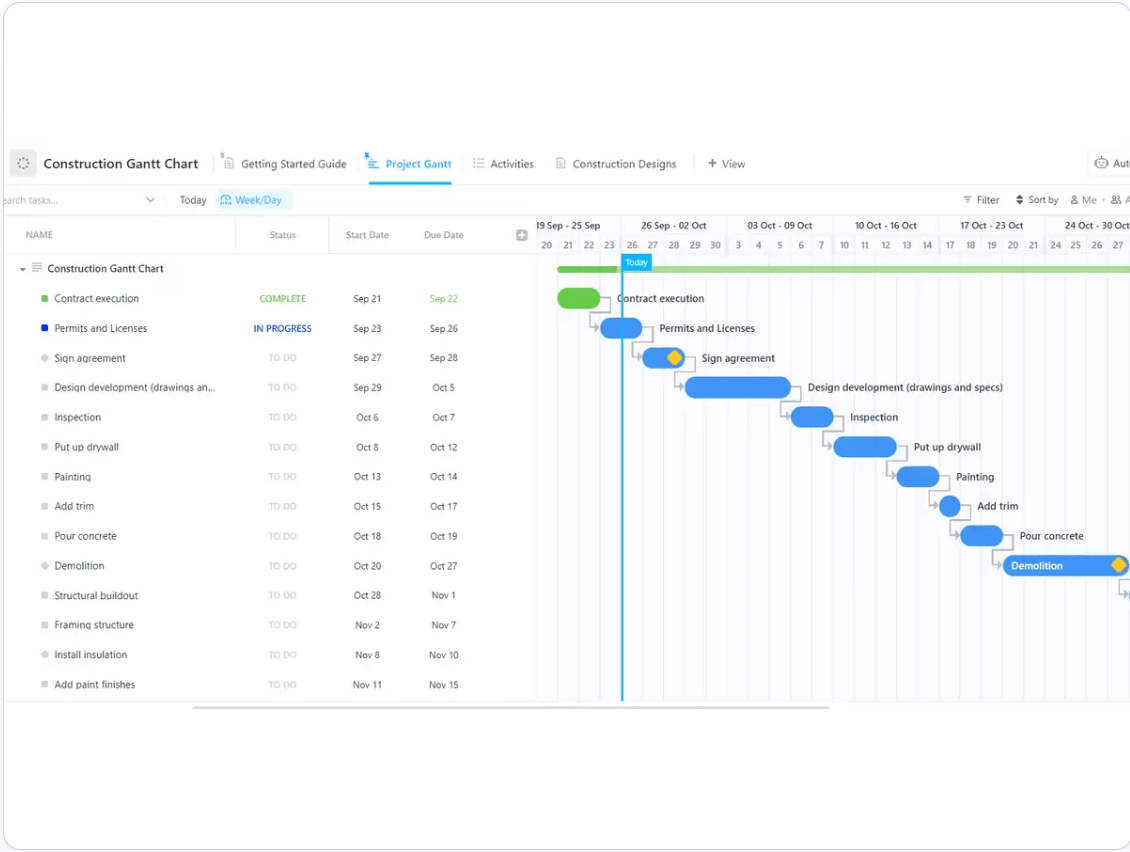Select the green Contract execution Gantt bar
The image size is (1130, 852).
pos(579,298)
